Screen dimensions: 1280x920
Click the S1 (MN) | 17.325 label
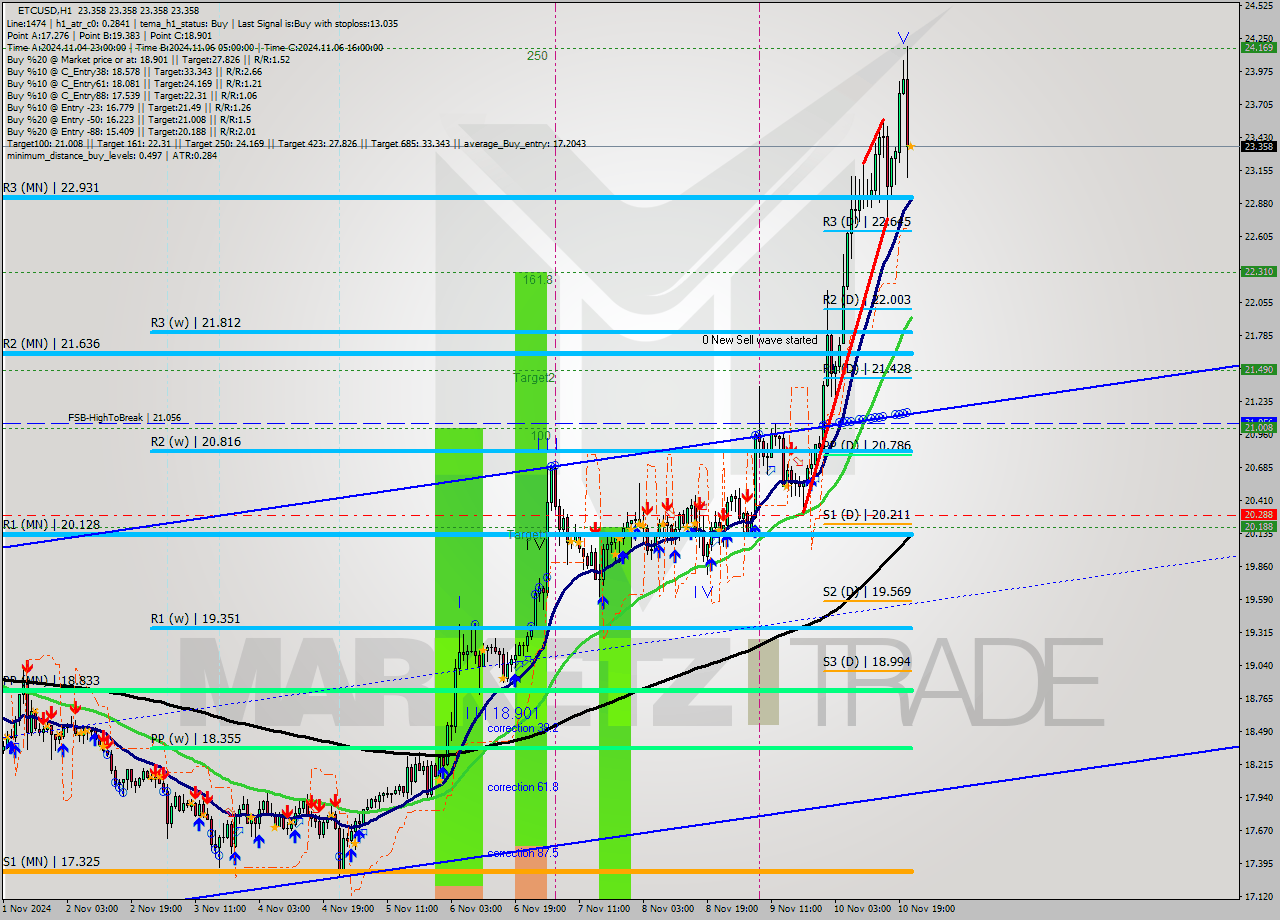coord(52,861)
